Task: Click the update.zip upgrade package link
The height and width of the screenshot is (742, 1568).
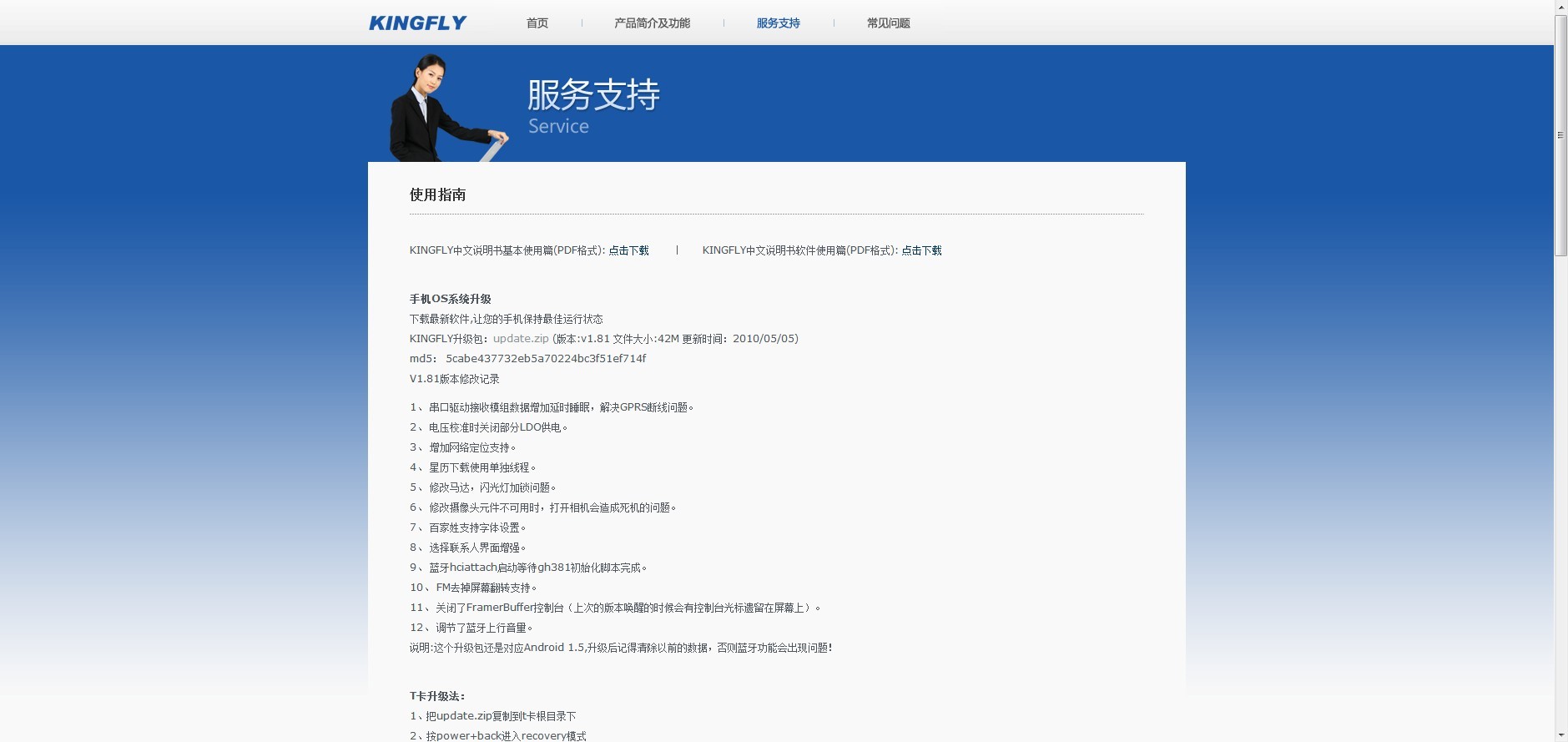Action: pyautogui.click(x=521, y=339)
